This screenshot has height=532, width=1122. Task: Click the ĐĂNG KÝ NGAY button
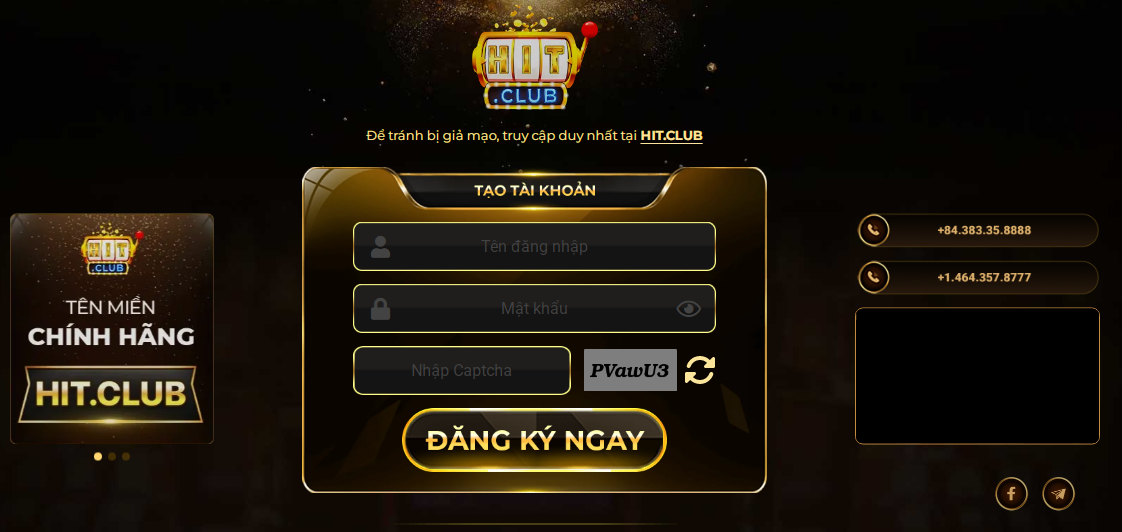point(535,440)
